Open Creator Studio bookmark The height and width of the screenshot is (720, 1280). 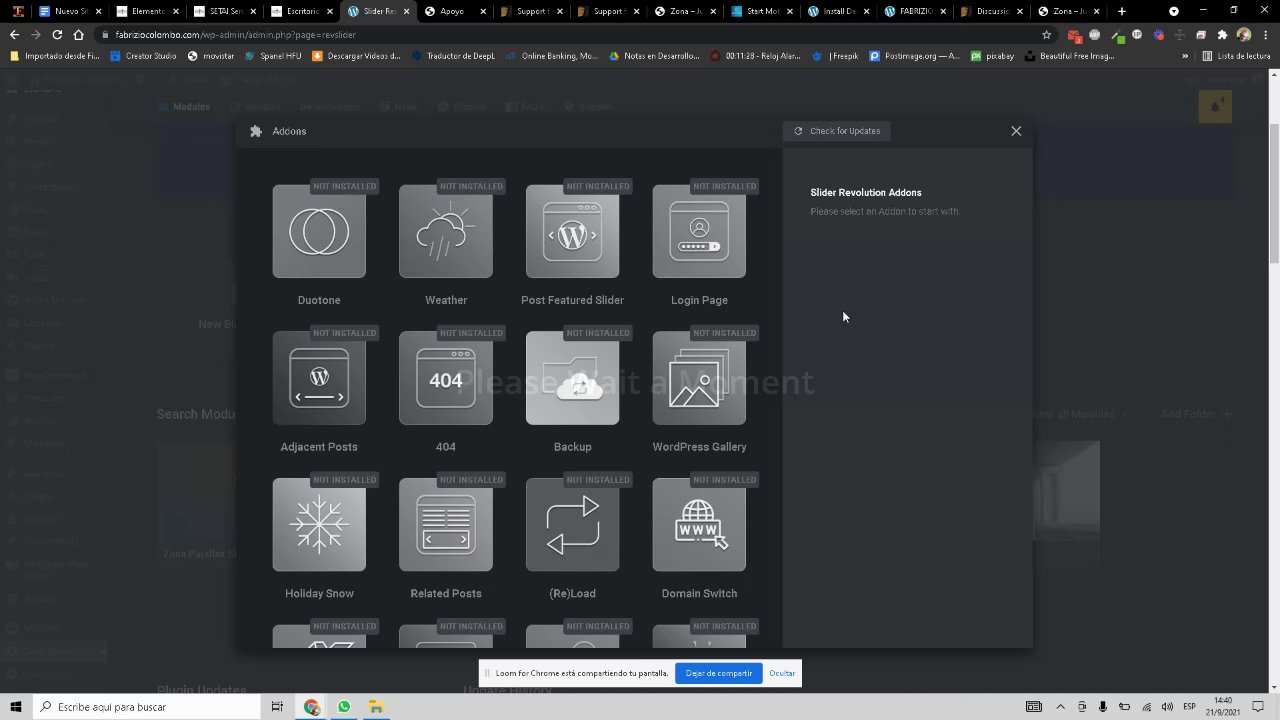coord(144,56)
